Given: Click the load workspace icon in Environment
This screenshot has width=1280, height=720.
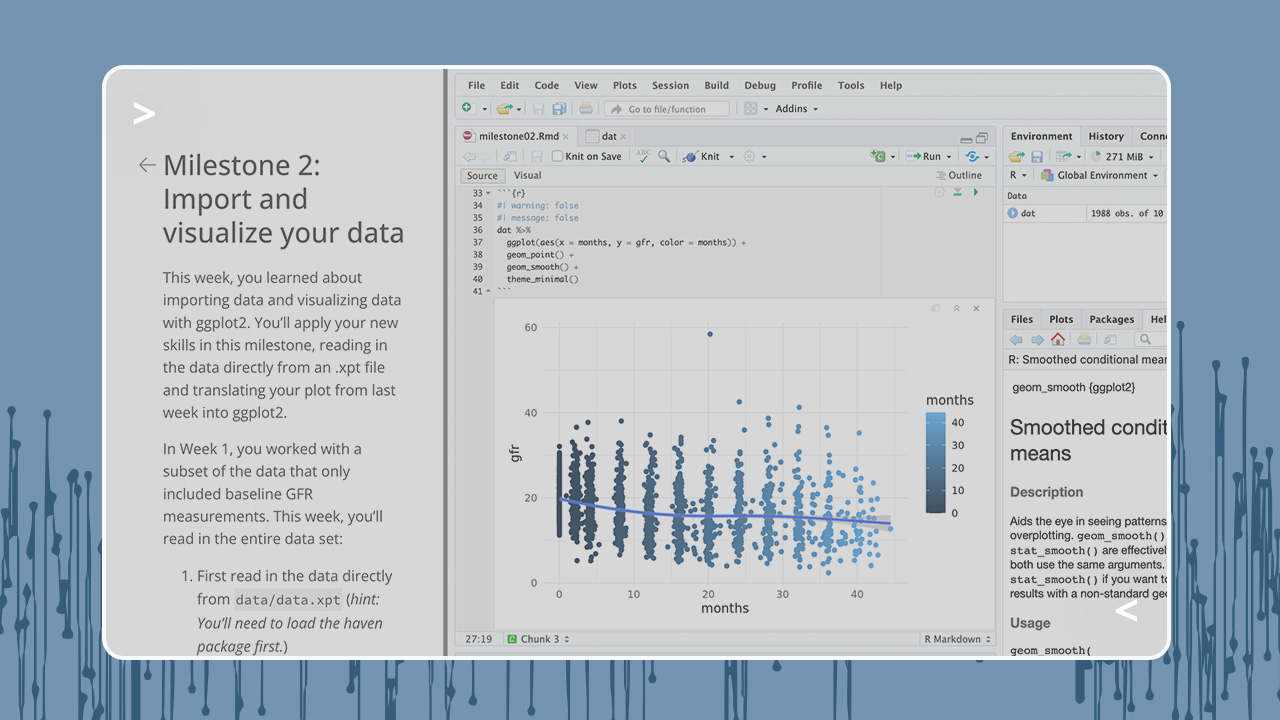Looking at the screenshot, I should pyautogui.click(x=1016, y=157).
